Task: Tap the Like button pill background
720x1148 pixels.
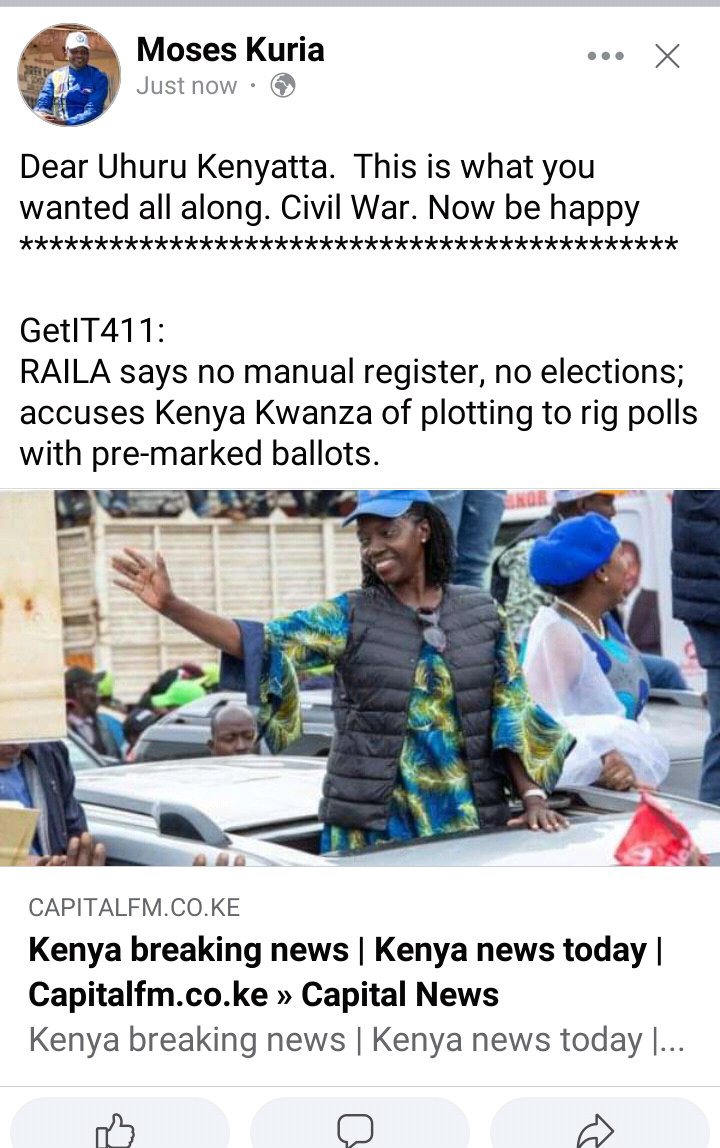Action: (119, 1123)
